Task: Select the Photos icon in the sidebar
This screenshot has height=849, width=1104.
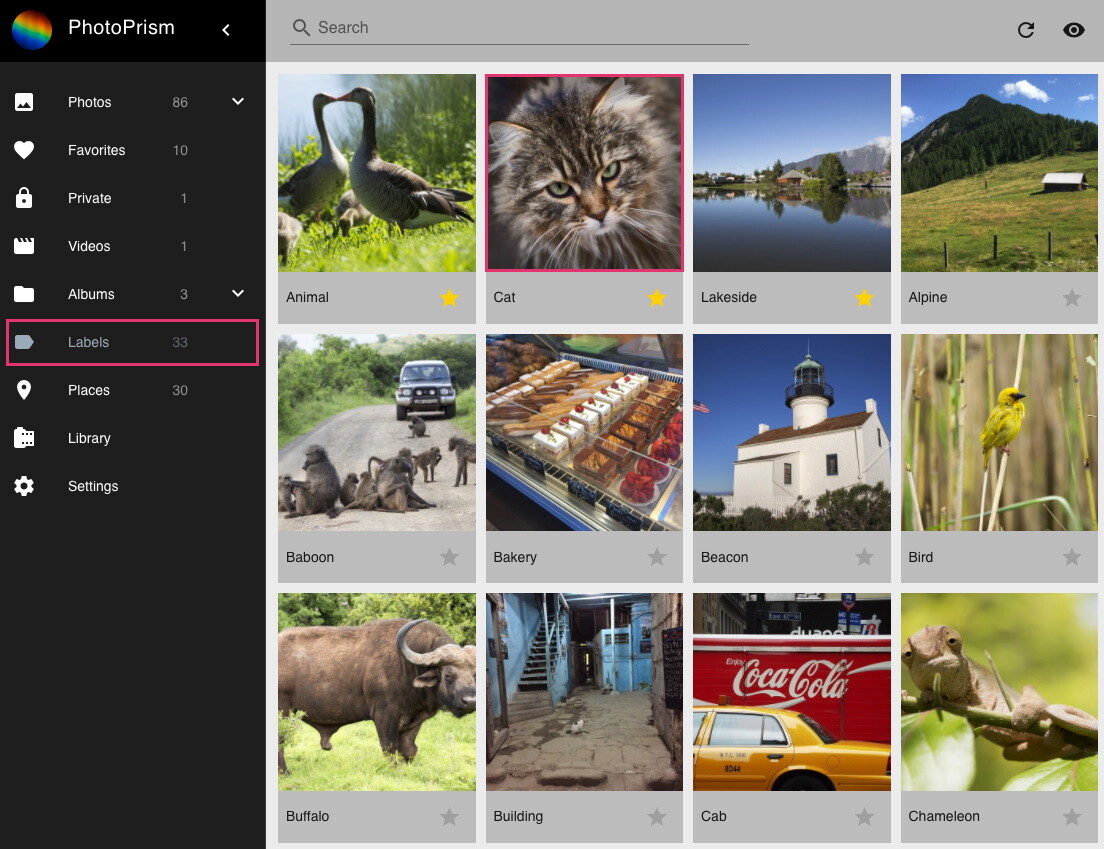Action: pos(24,101)
